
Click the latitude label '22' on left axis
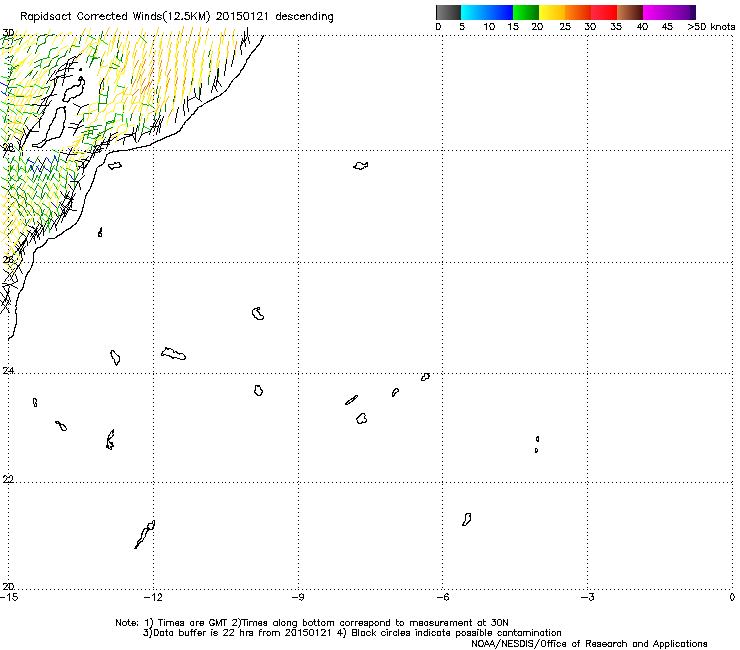(8, 479)
